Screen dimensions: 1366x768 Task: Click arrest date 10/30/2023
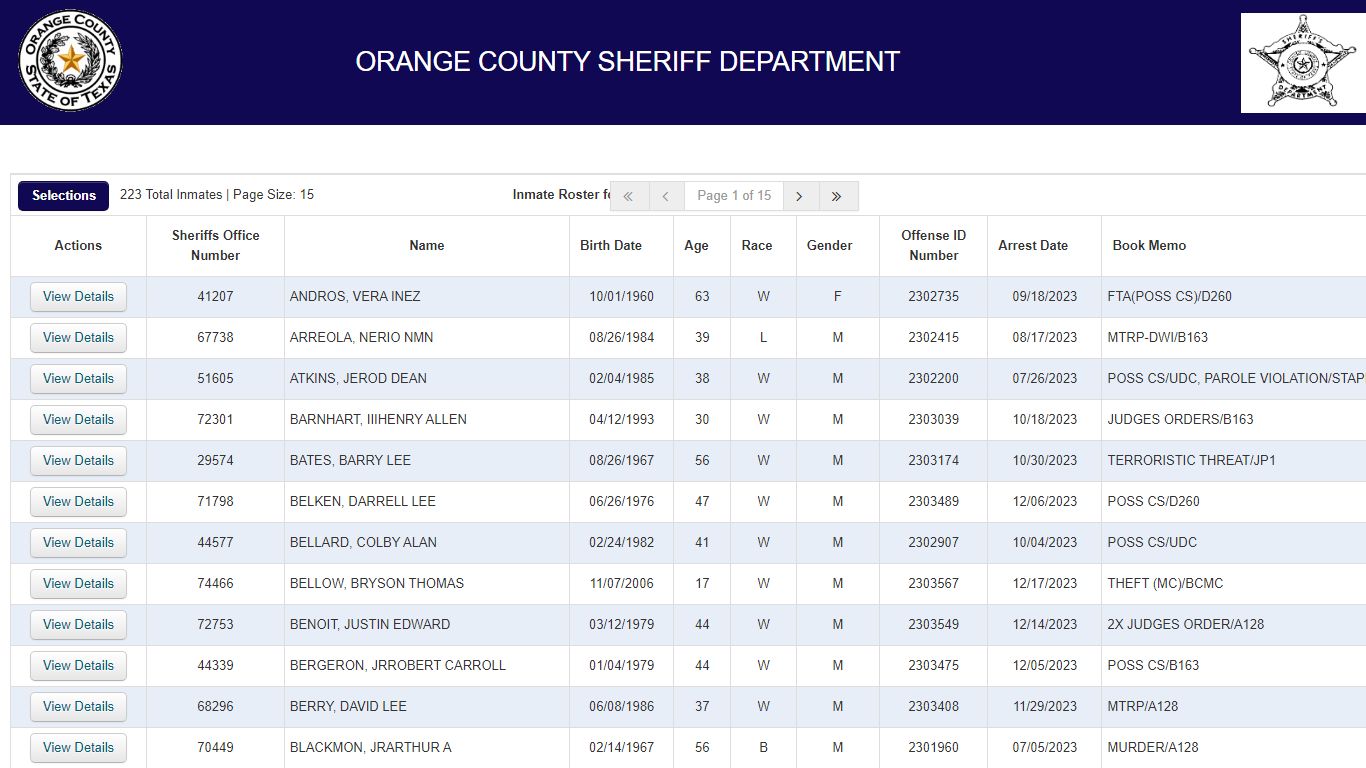[x=1045, y=461]
